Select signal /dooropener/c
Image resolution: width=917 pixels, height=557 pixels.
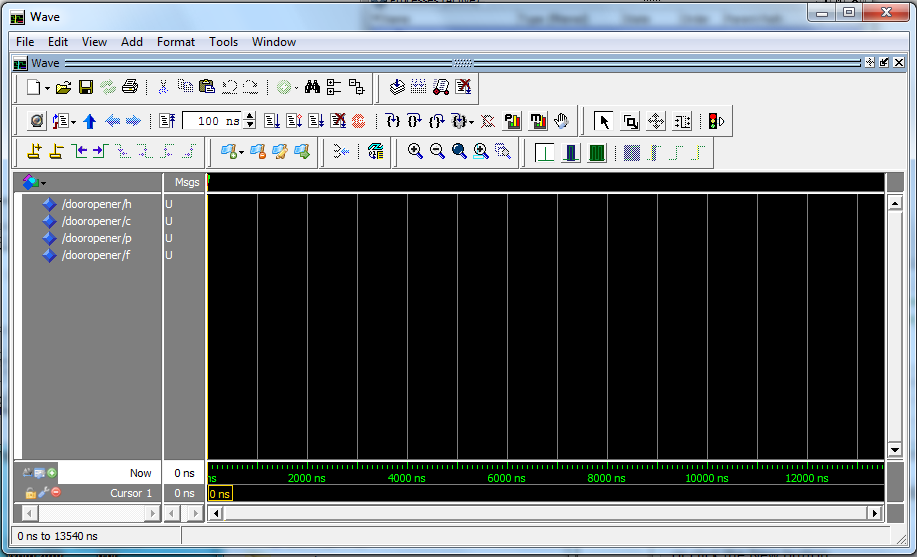pos(96,221)
